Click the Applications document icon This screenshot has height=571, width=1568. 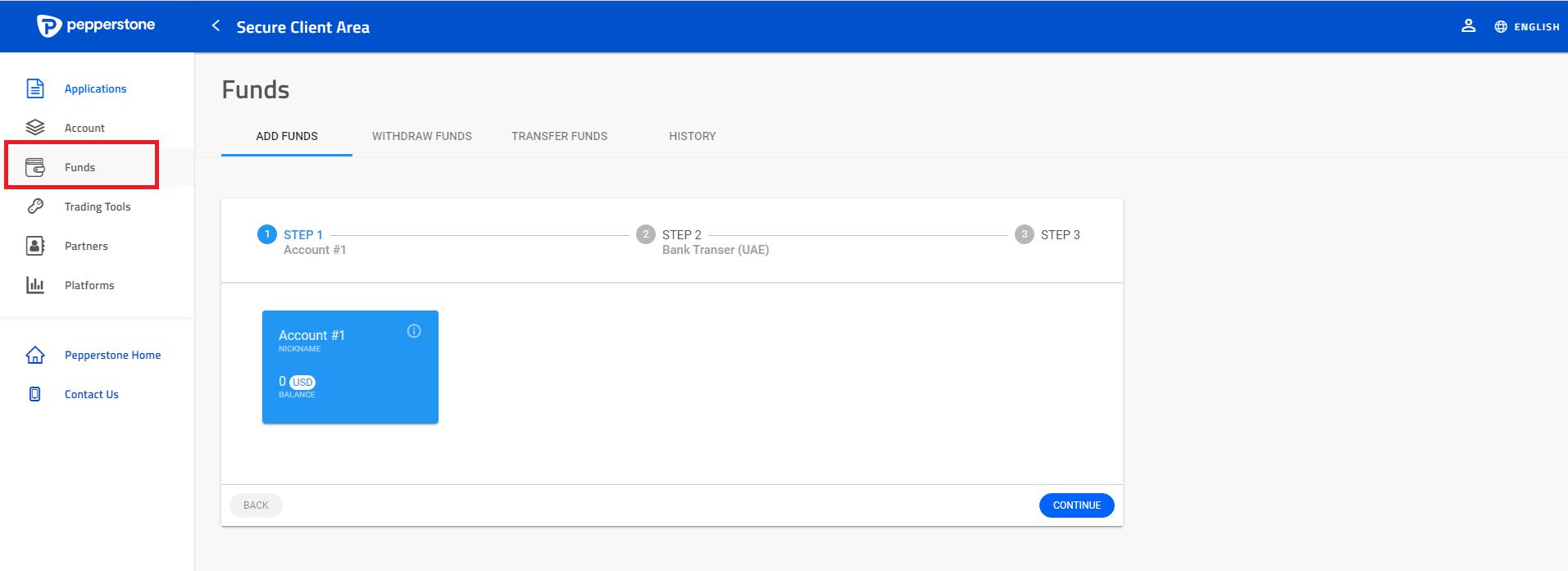coord(35,88)
